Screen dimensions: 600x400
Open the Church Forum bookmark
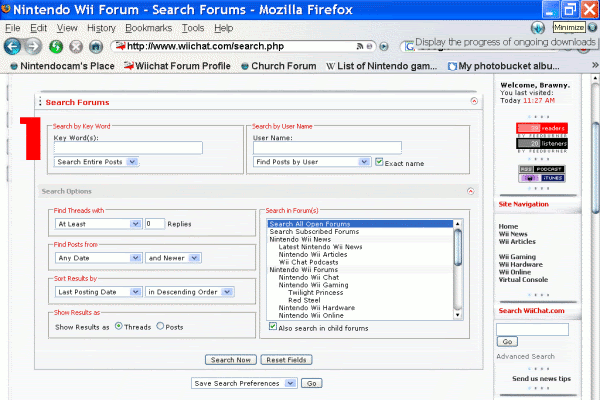[279, 66]
